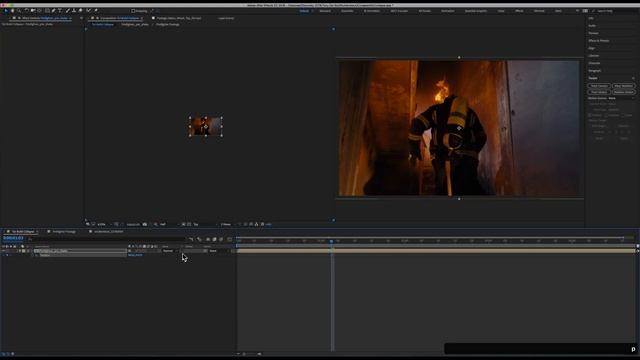This screenshot has height=360, width=640.
Task: Switch to the Standard workspace
Action: 325,11
